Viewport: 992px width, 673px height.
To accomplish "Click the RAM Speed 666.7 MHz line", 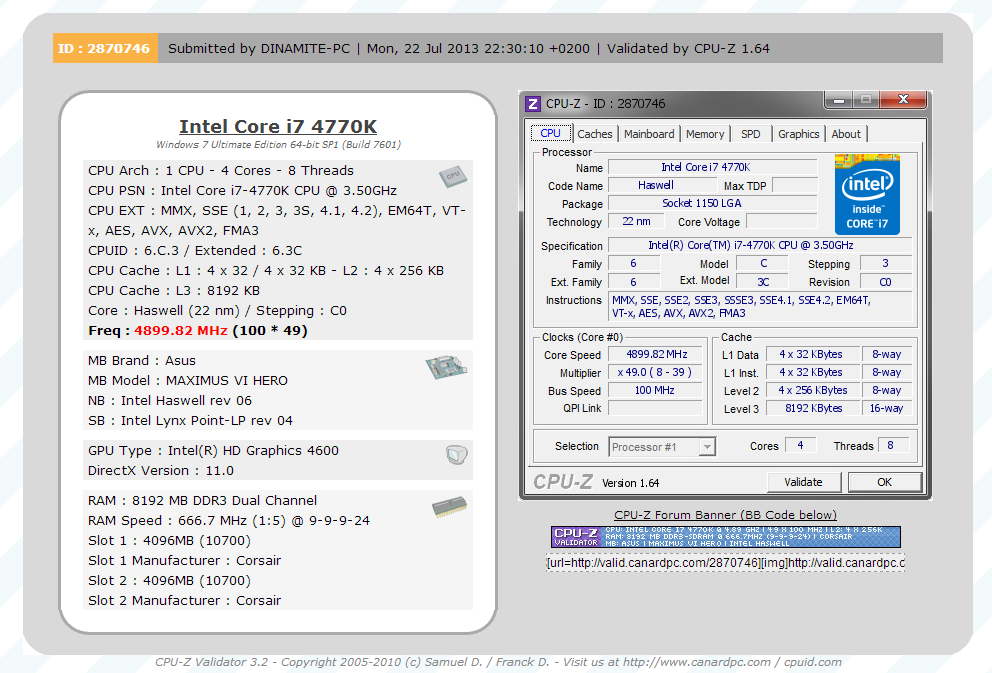I will point(229,521).
